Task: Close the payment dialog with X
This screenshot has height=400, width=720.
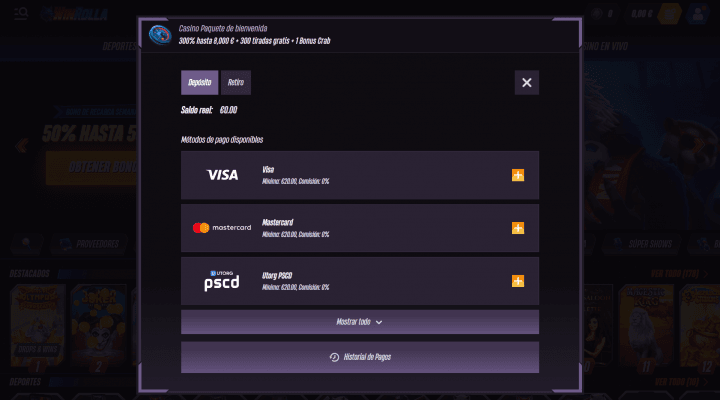Action: (527, 83)
